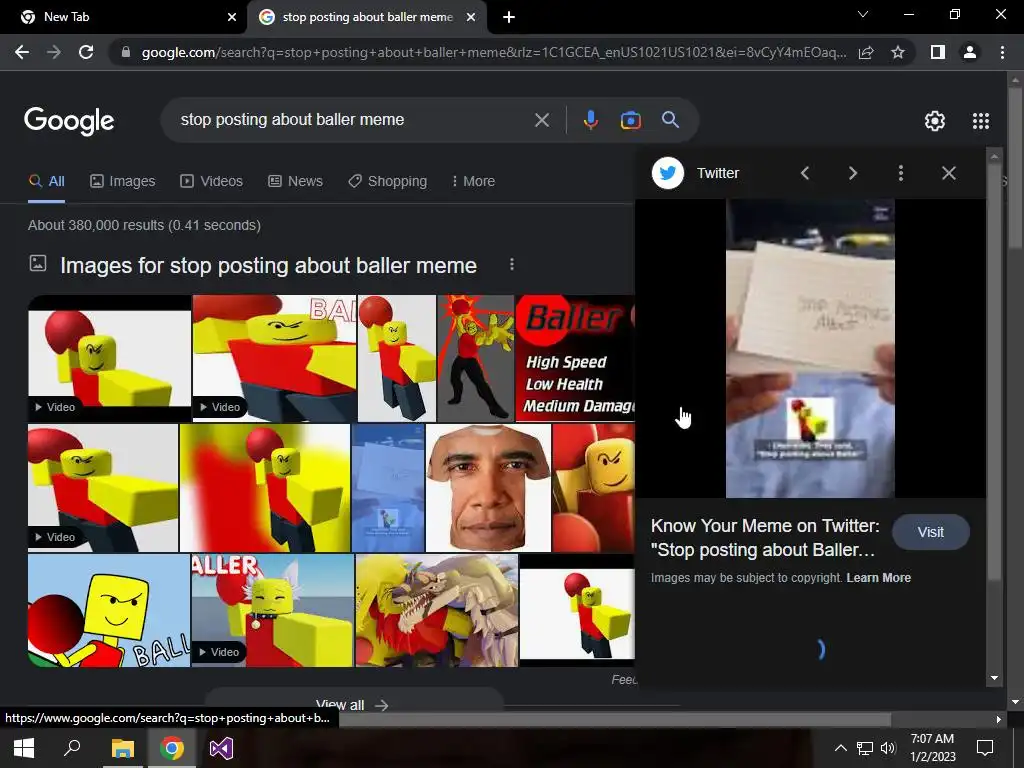Open the blurred blue note card thumbnail
The width and height of the screenshot is (1024, 768).
[388, 488]
